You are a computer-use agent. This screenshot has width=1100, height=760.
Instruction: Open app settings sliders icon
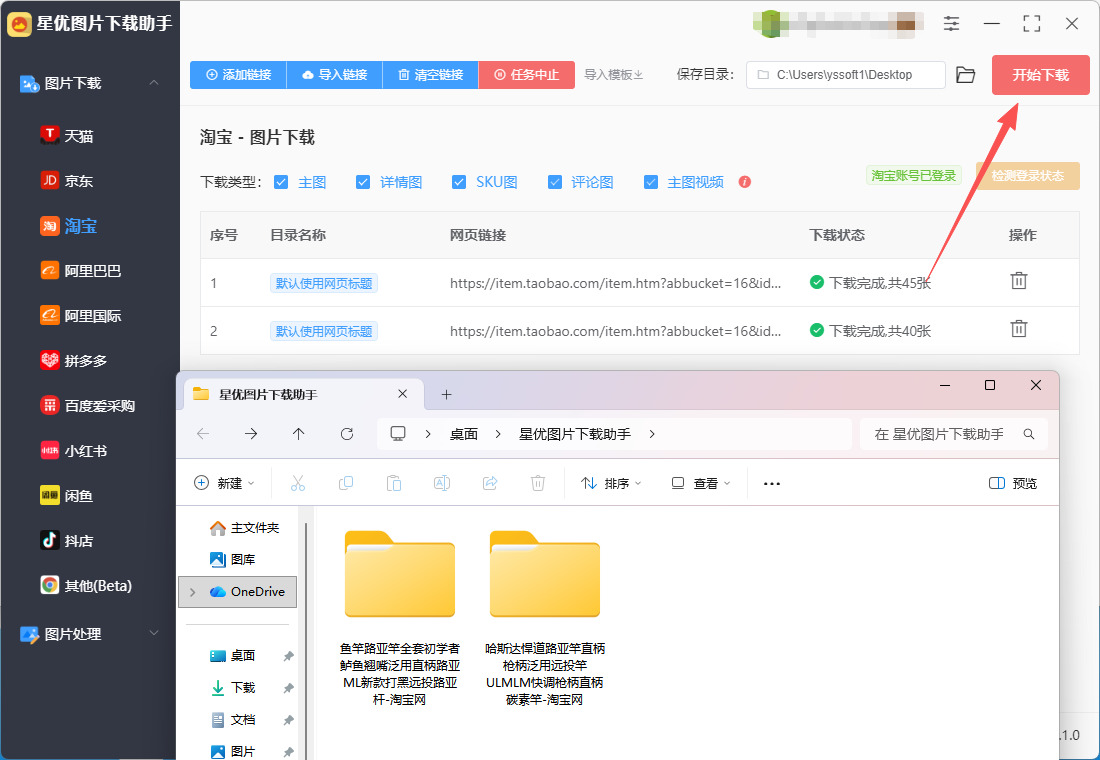(x=951, y=24)
